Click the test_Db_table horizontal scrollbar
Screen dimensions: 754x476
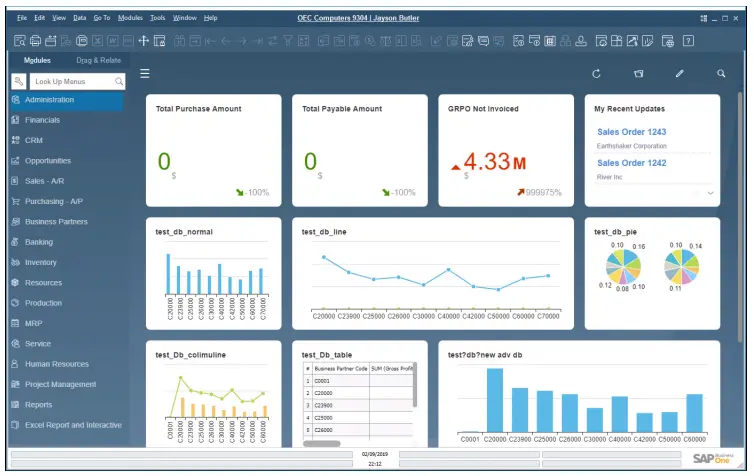coord(322,443)
